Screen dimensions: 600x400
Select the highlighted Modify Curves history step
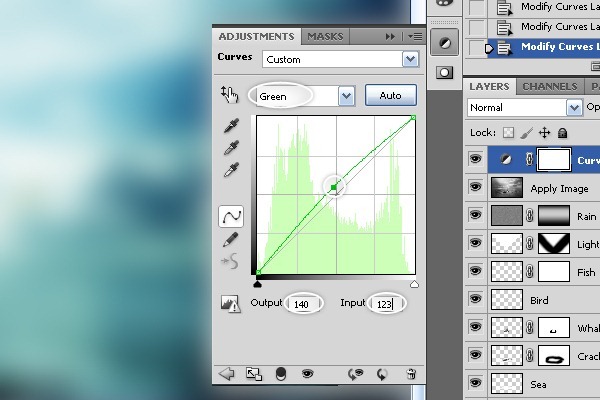click(543, 47)
